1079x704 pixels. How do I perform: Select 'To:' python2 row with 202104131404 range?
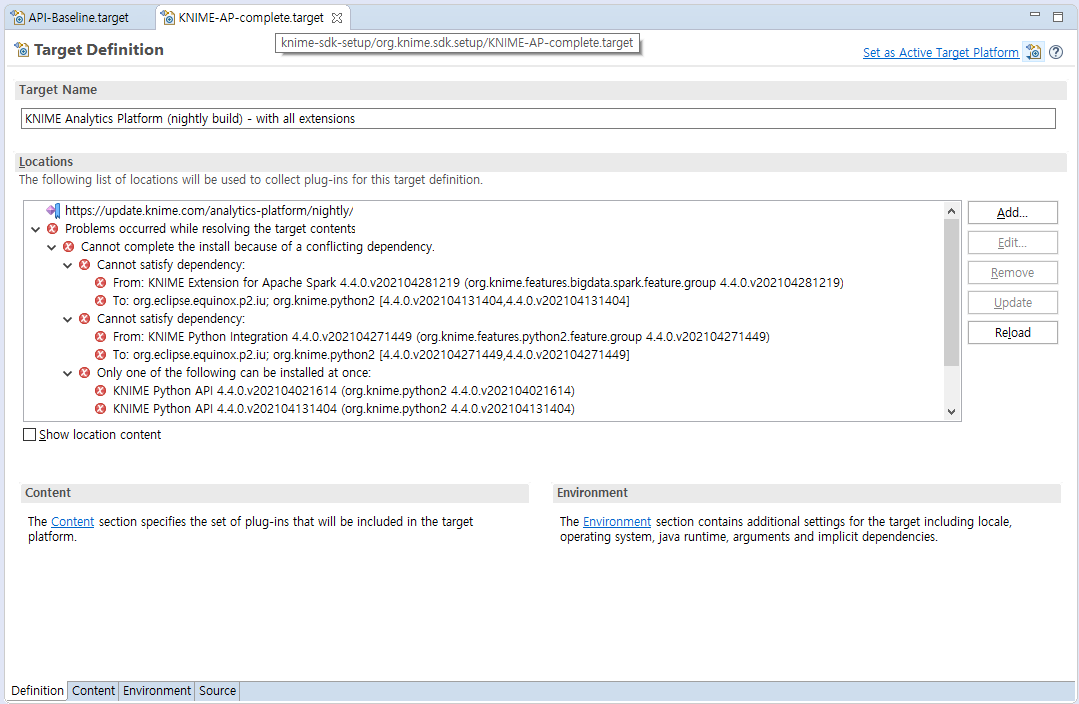(371, 301)
